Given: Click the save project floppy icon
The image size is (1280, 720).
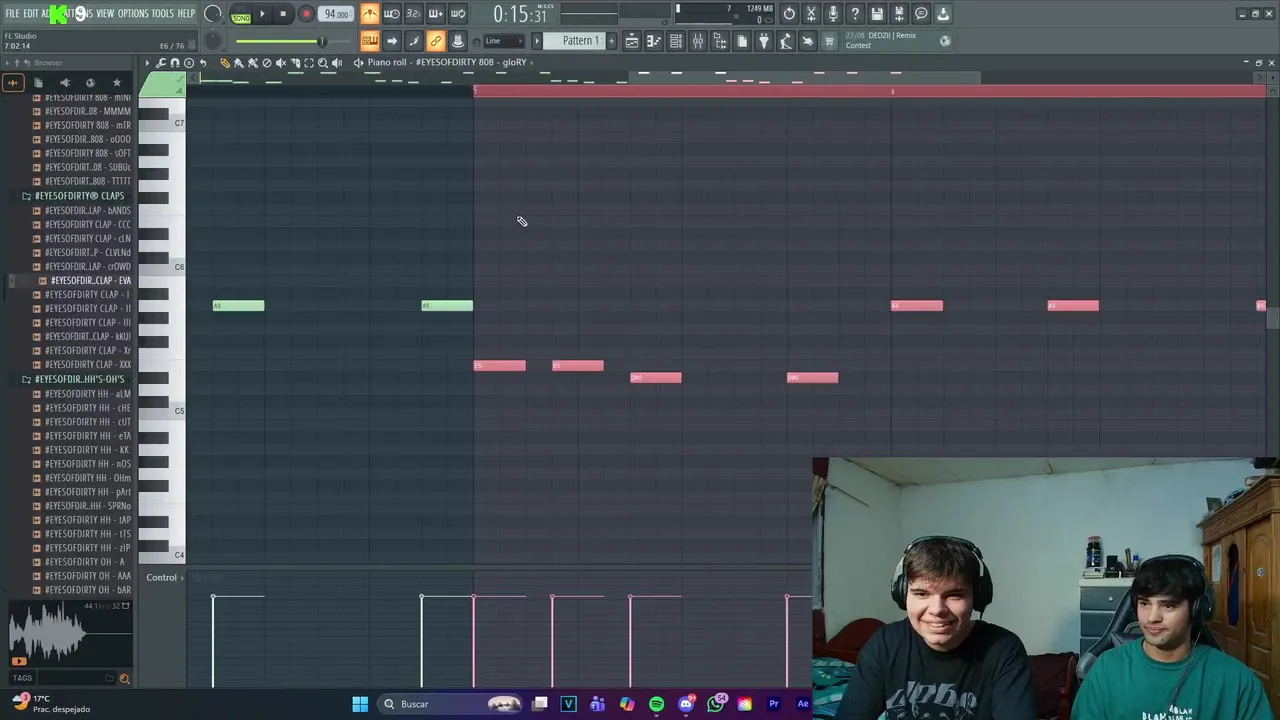Looking at the screenshot, I should point(877,14).
